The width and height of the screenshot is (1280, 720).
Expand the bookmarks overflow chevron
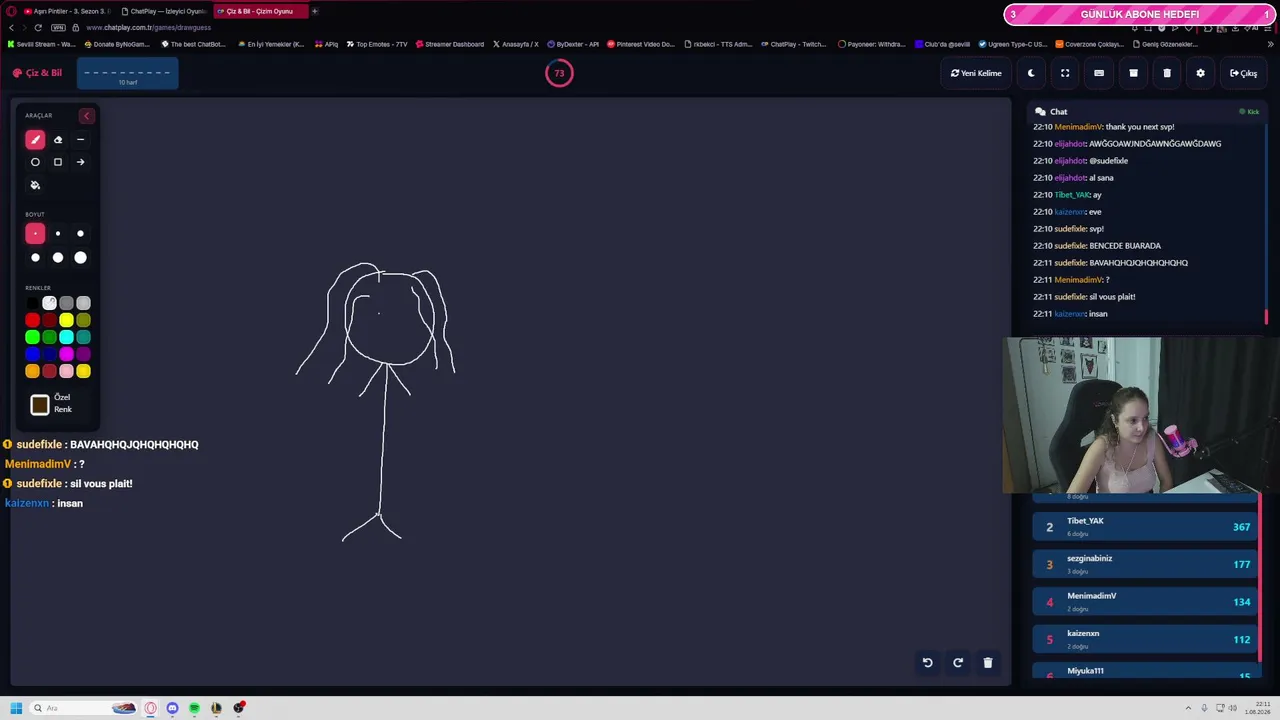point(1271,44)
